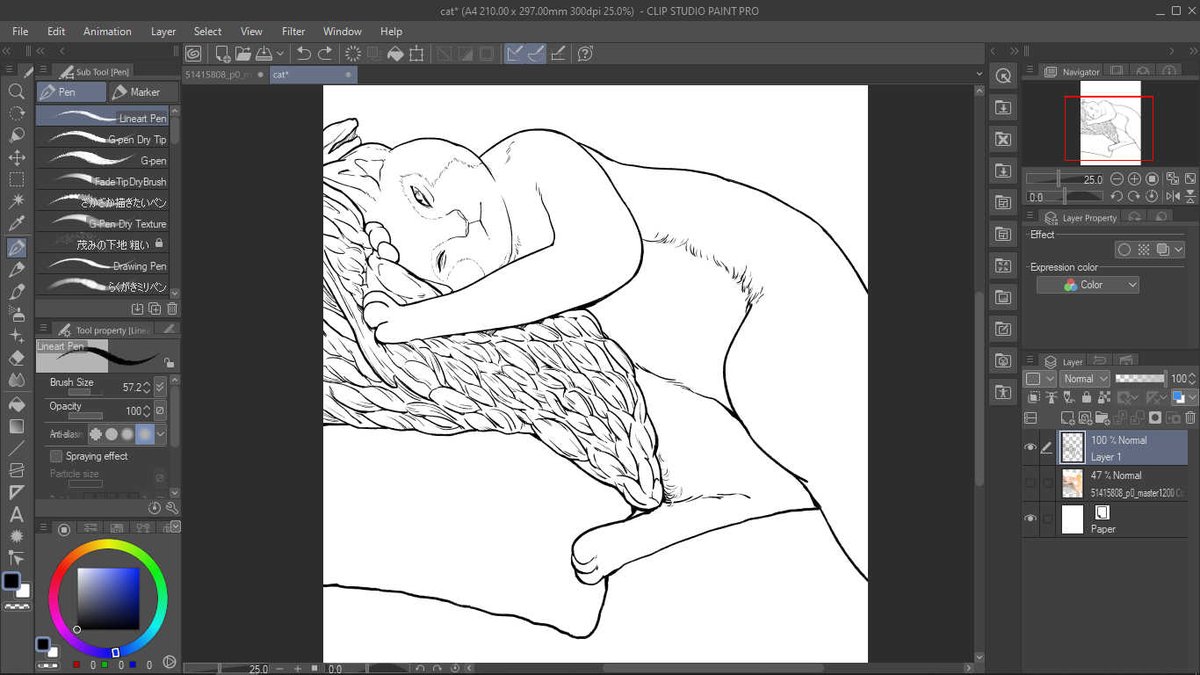
Task: Adjust the layer opacity slider
Action: coord(1140,379)
